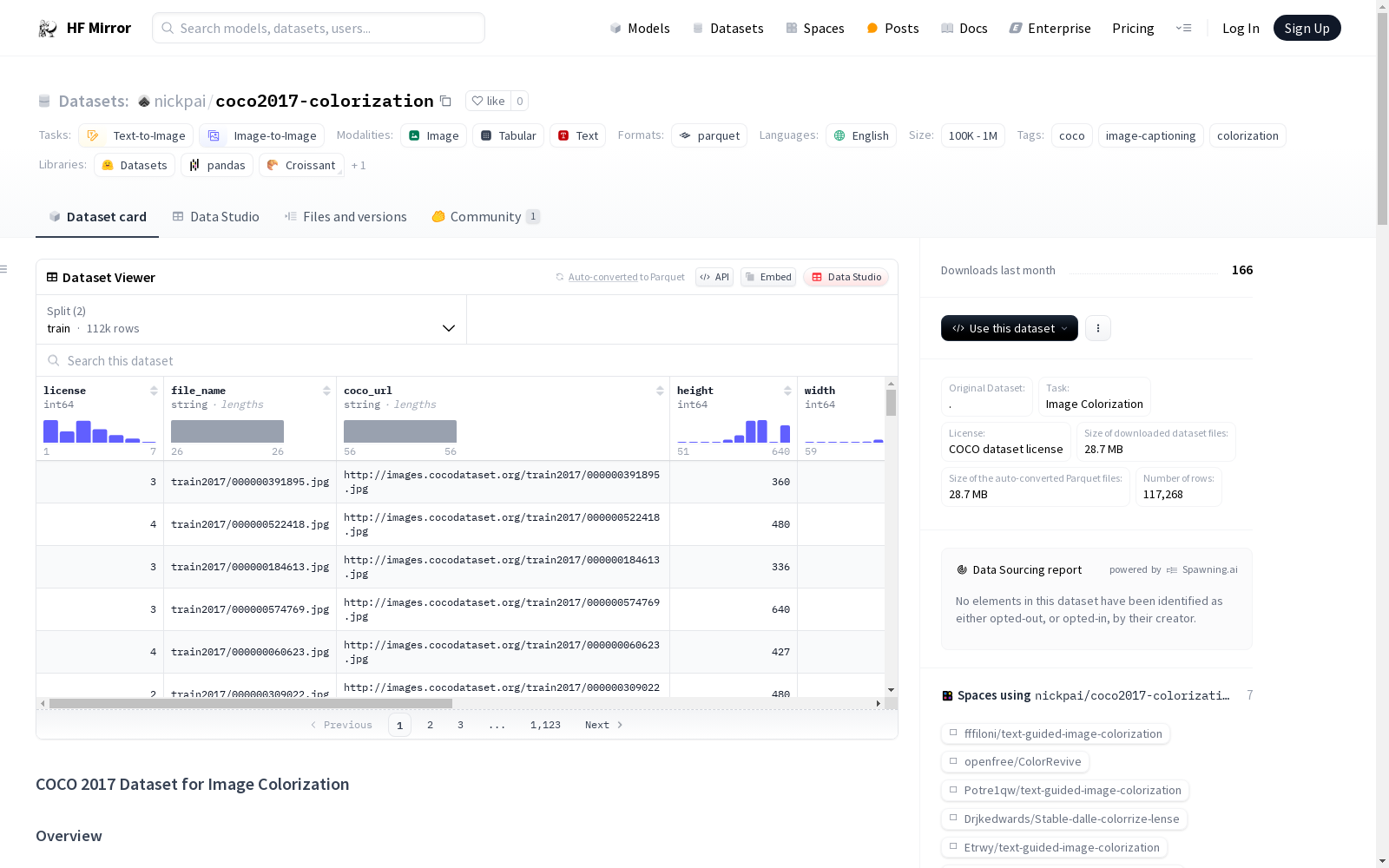This screenshot has height=868, width=1389.
Task: Open the fffiloni/text-guided-image-colorization space
Action: 1056,734
